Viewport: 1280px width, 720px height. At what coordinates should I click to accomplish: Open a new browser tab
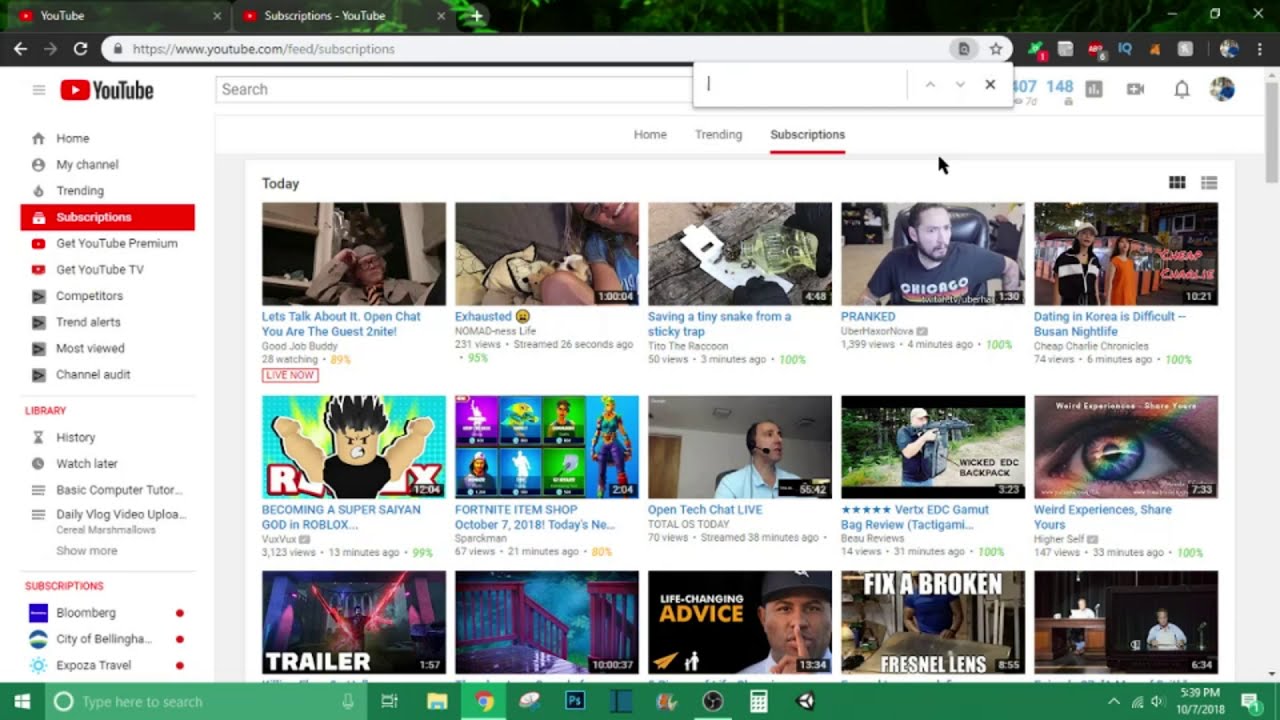(477, 16)
